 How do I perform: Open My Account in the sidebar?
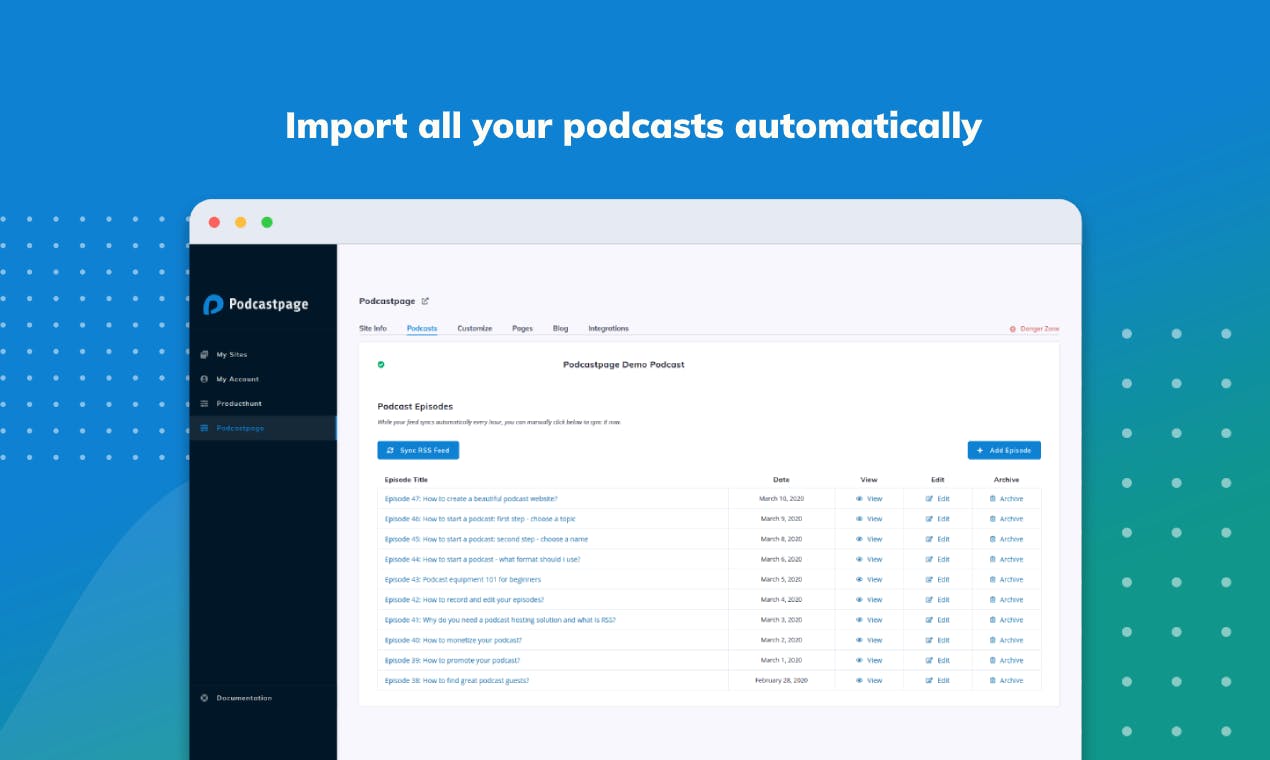(x=237, y=379)
